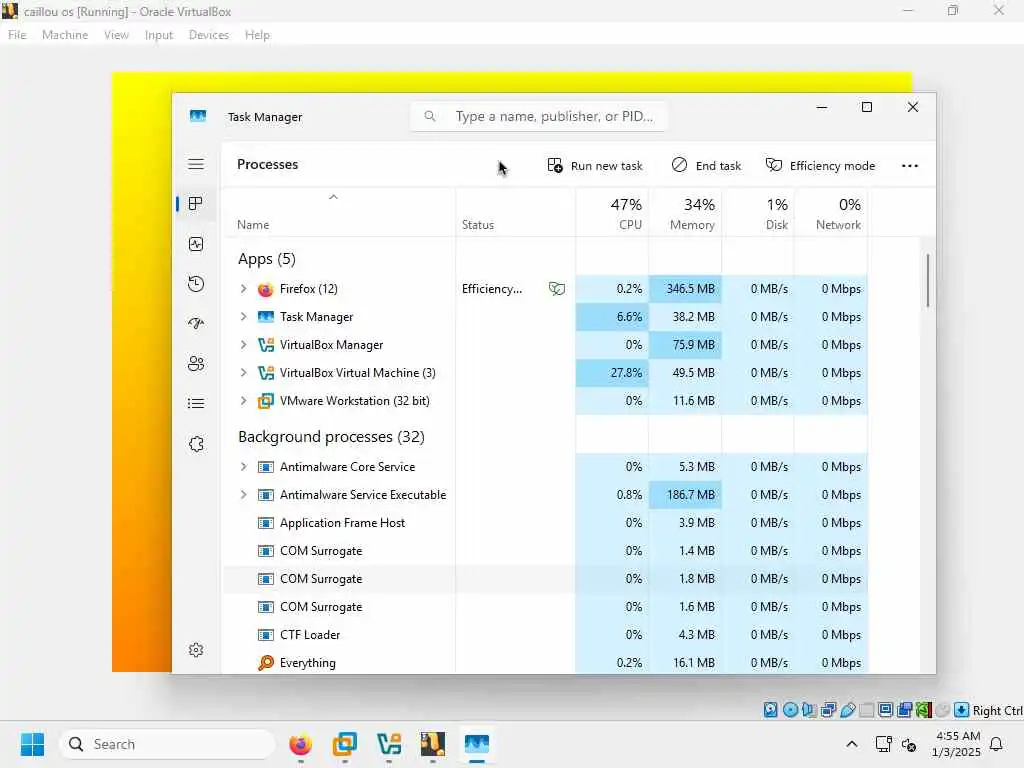Click the efficiency leaf icon on Firefox row
The image size is (1024, 768).
556,289
